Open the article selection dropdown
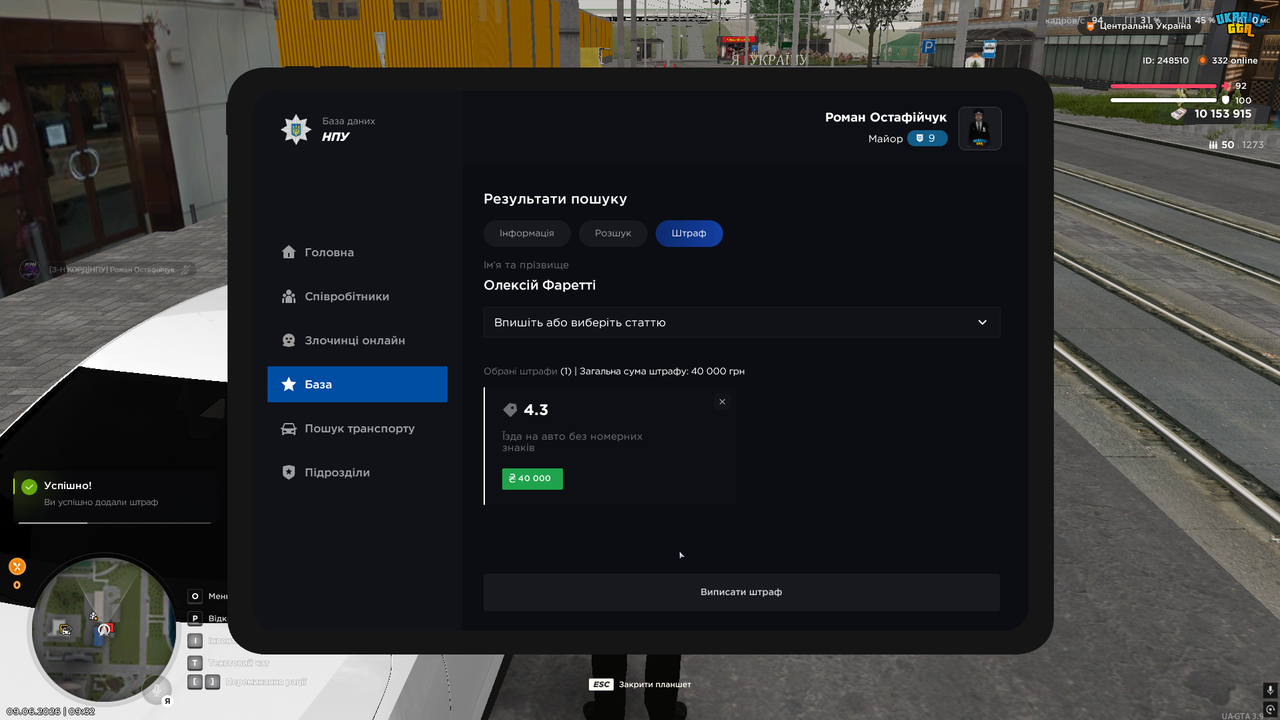This screenshot has height=720, width=1280. (x=742, y=322)
